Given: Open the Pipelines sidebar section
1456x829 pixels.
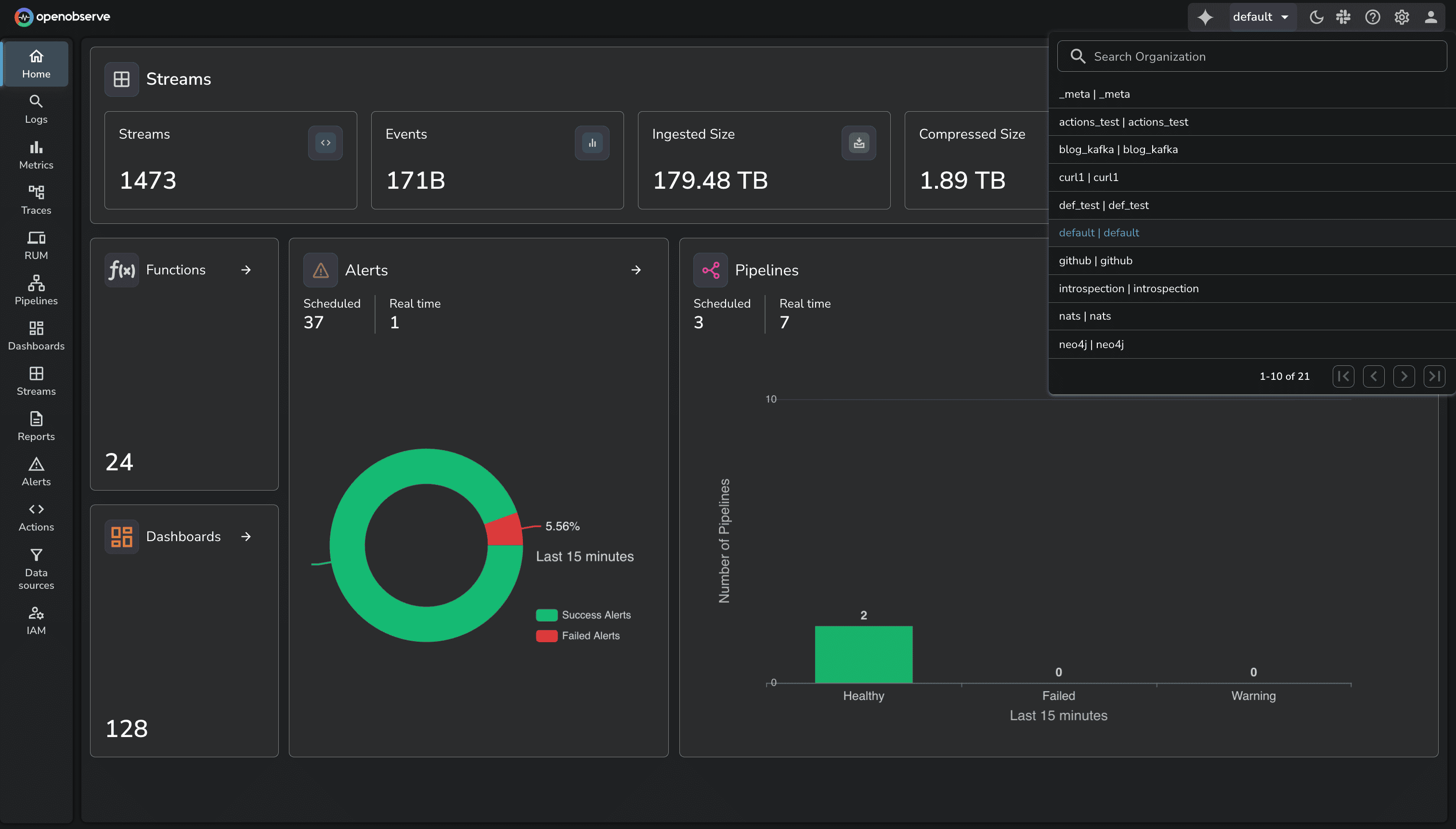Looking at the screenshot, I should point(35,289).
